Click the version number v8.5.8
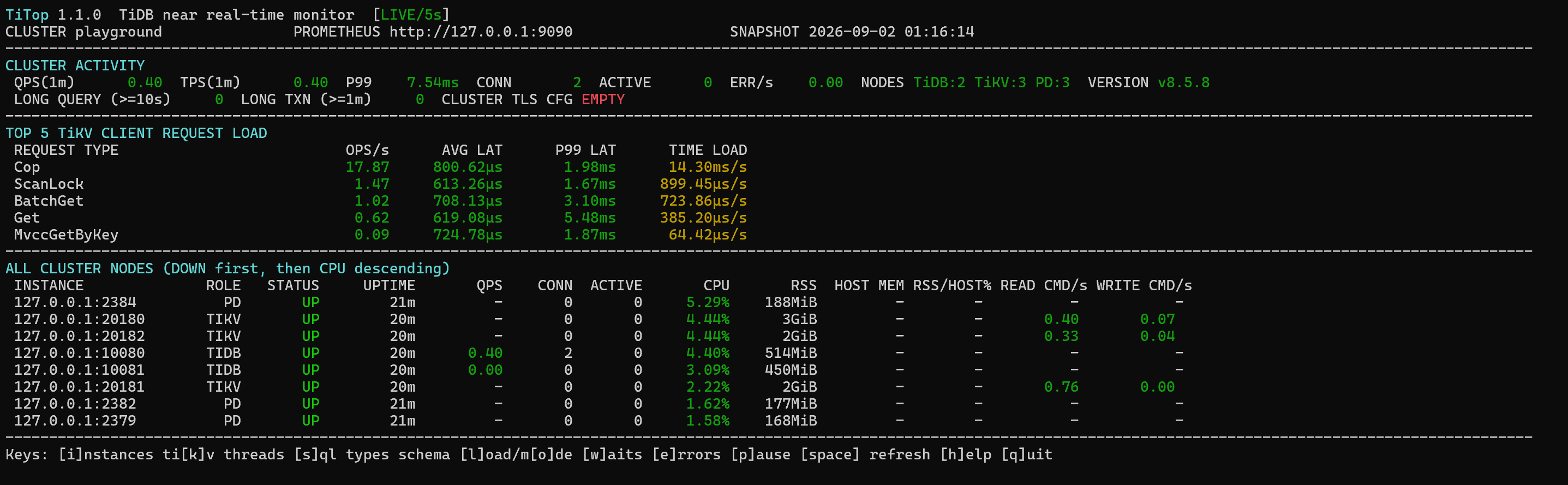 click(1183, 83)
